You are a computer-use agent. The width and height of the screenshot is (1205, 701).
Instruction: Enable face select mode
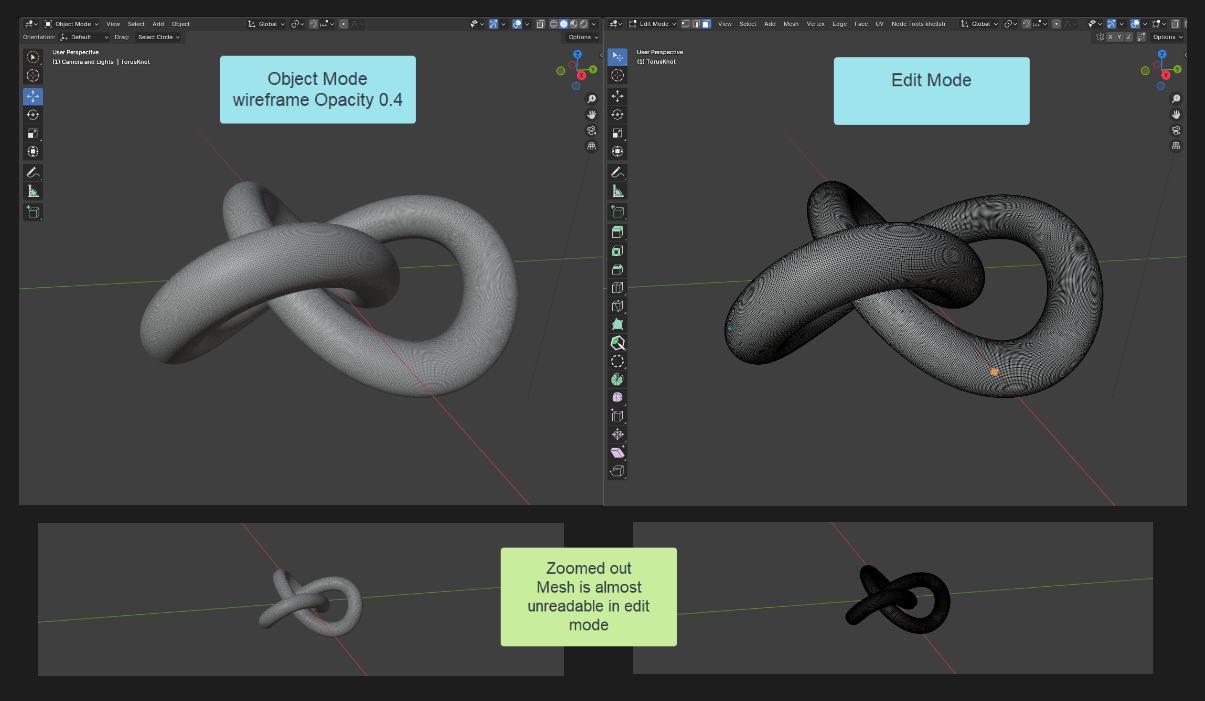[x=706, y=23]
